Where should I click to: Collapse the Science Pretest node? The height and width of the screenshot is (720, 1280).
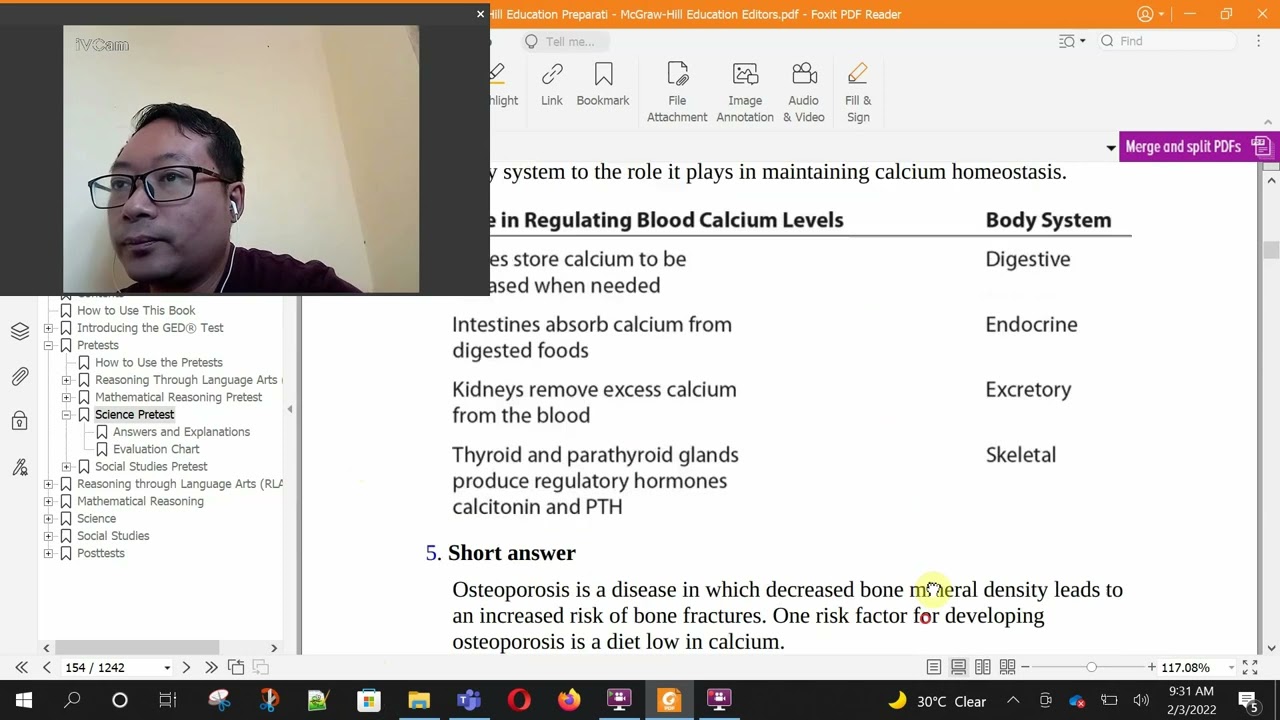[66, 414]
